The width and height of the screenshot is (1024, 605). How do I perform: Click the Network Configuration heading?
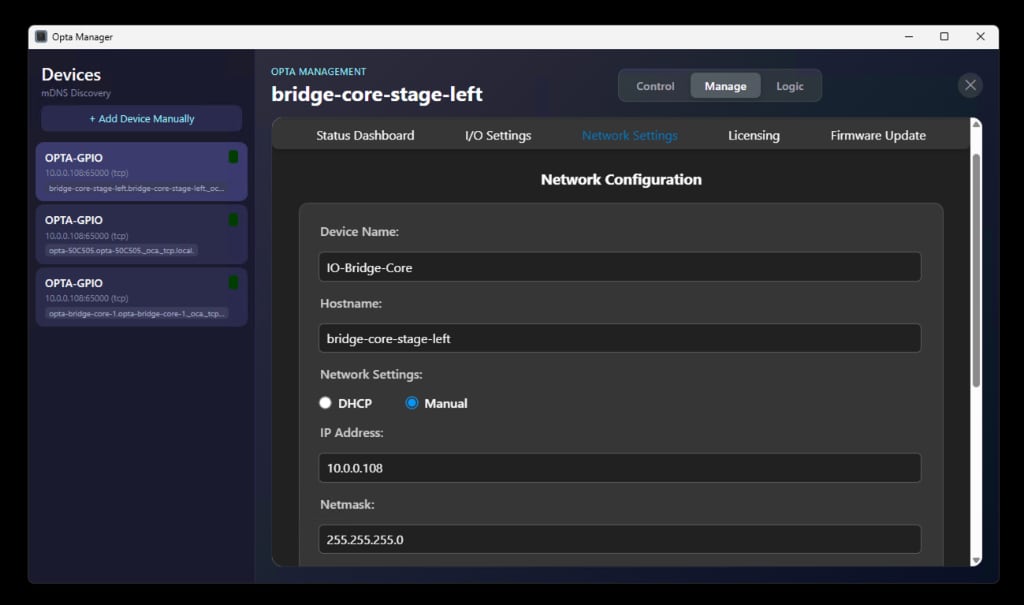click(621, 180)
